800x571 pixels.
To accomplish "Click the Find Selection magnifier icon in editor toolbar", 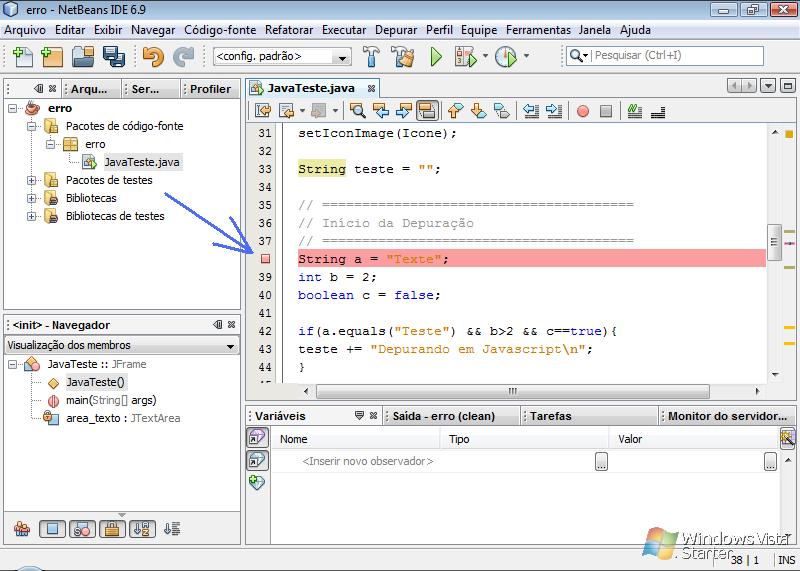I will (357, 111).
